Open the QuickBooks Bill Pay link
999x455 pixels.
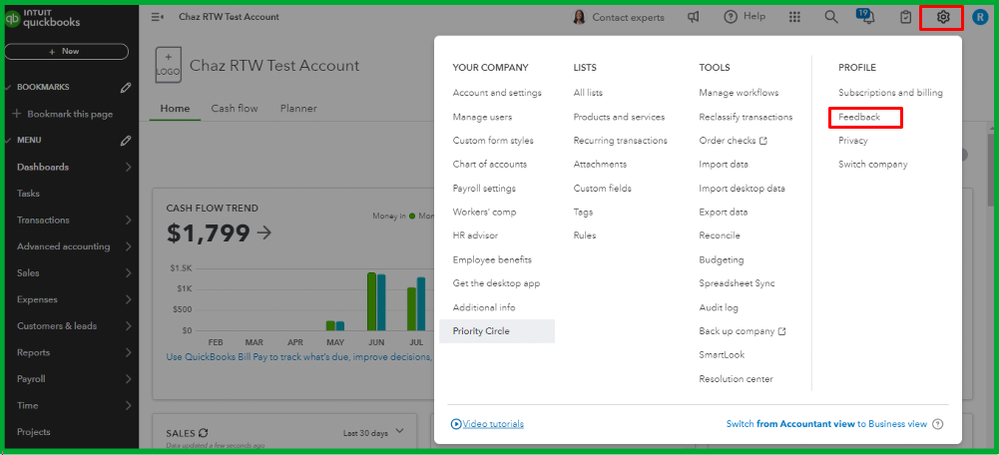(x=299, y=357)
